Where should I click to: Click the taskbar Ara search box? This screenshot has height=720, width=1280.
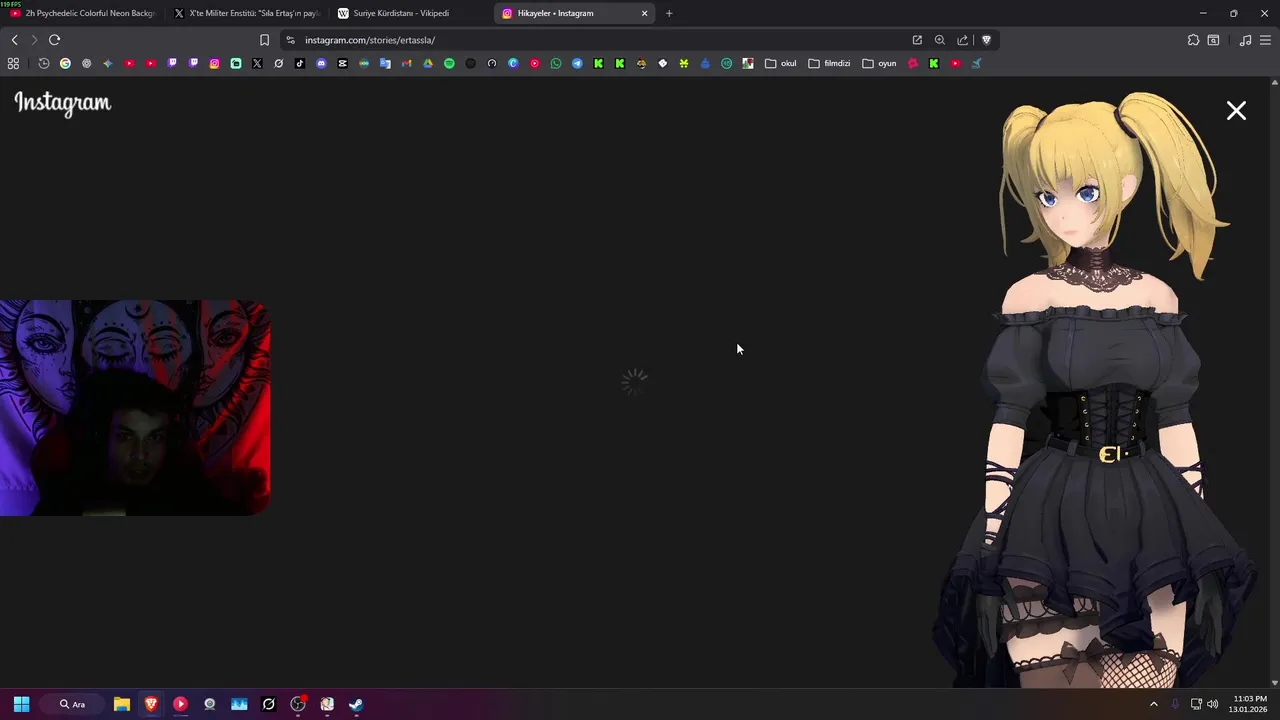(73, 704)
